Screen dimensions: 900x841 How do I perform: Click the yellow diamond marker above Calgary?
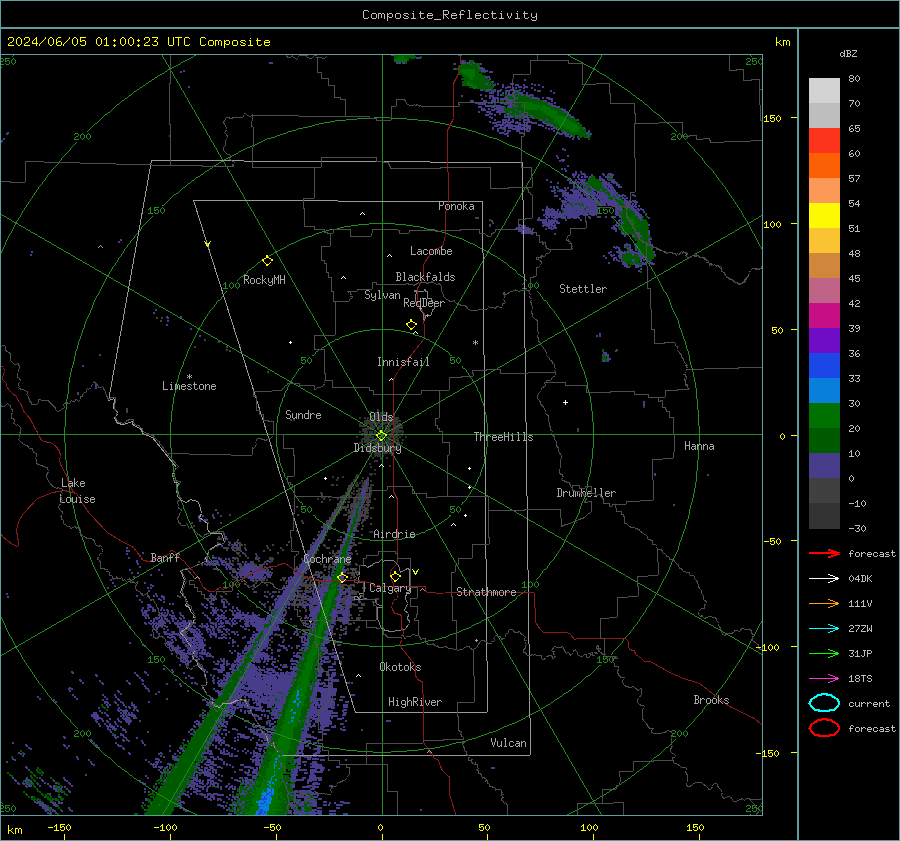[x=395, y=576]
